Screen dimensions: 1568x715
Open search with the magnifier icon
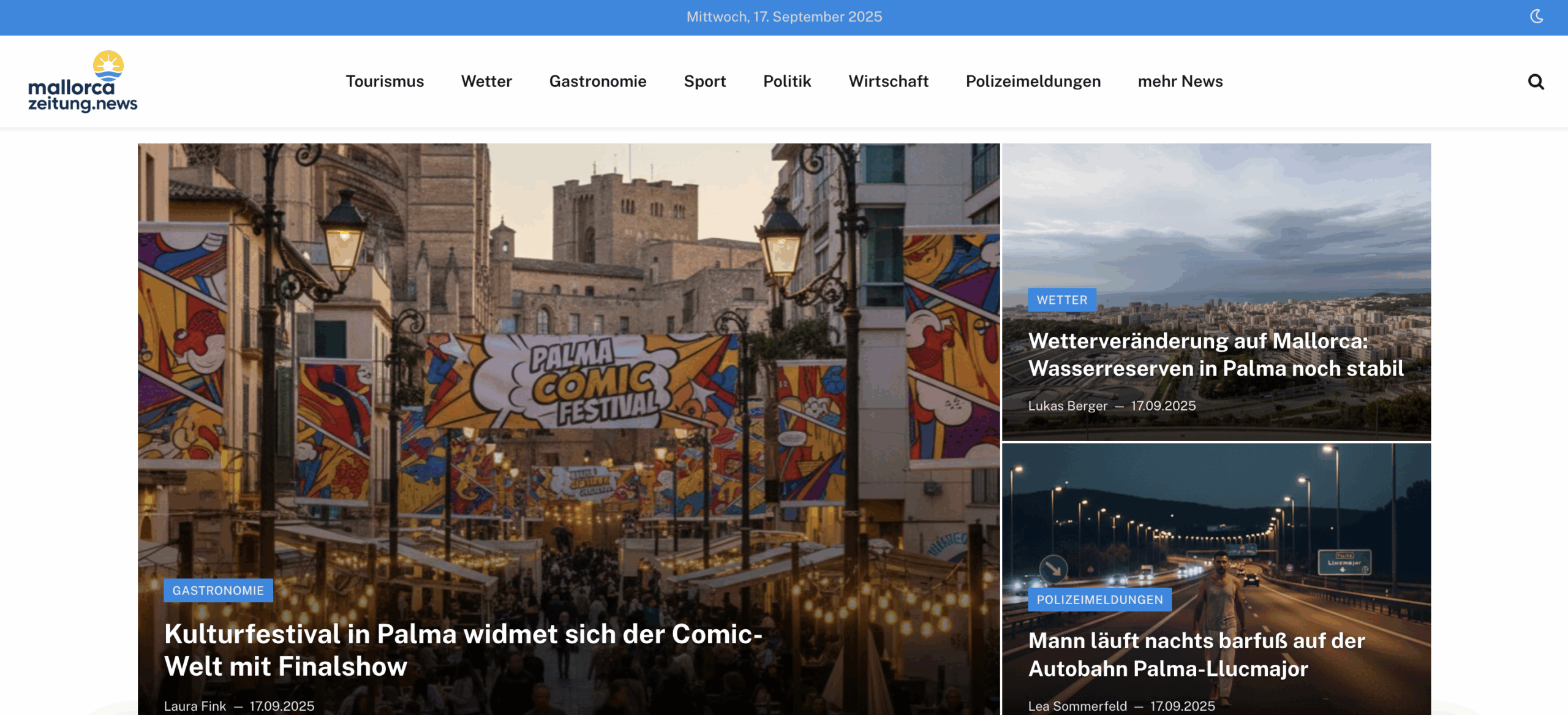(1536, 81)
